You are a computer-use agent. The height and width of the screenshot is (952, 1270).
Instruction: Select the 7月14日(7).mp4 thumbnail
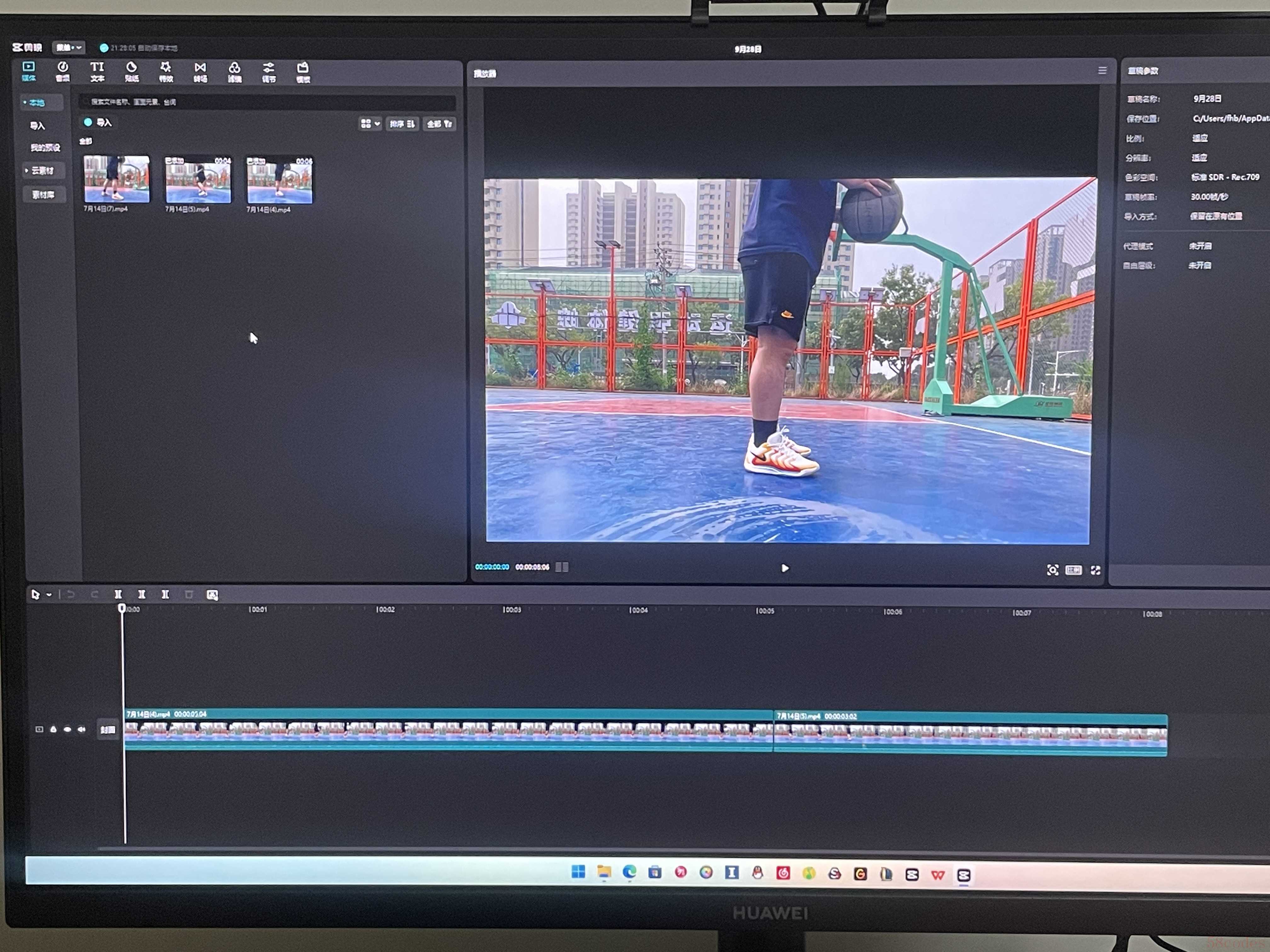(117, 179)
